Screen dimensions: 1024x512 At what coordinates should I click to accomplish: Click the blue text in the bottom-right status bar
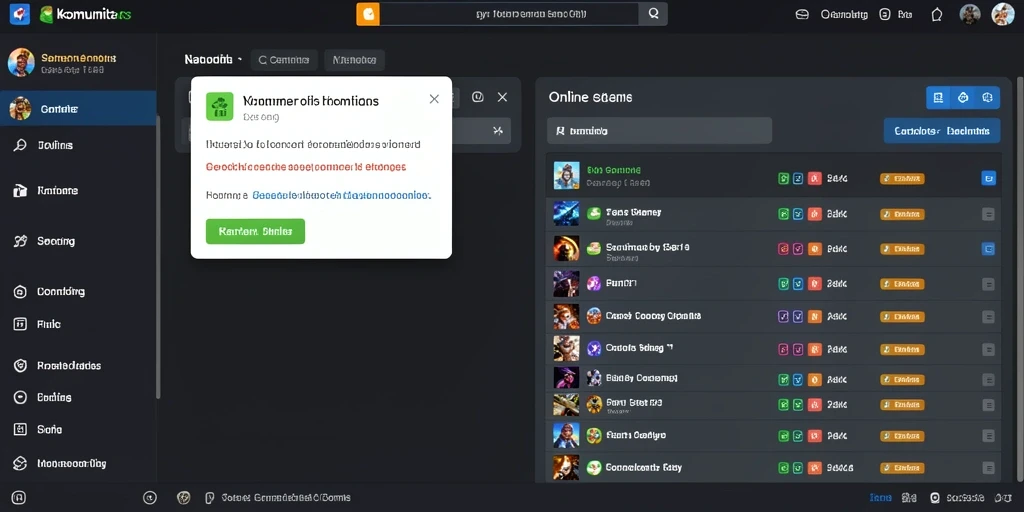880,498
